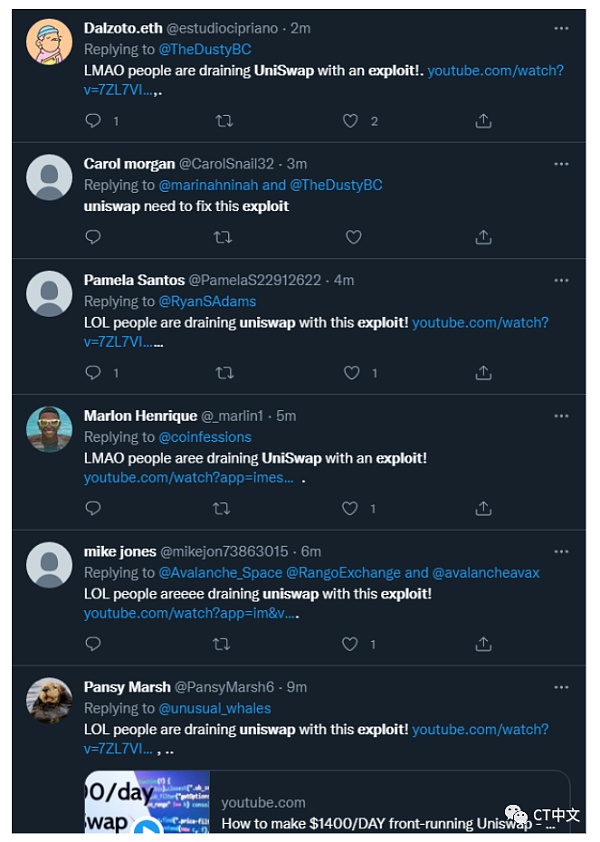Share Marlon Henrique's tweet
The width and height of the screenshot is (600, 842).
pyautogui.click(x=483, y=509)
